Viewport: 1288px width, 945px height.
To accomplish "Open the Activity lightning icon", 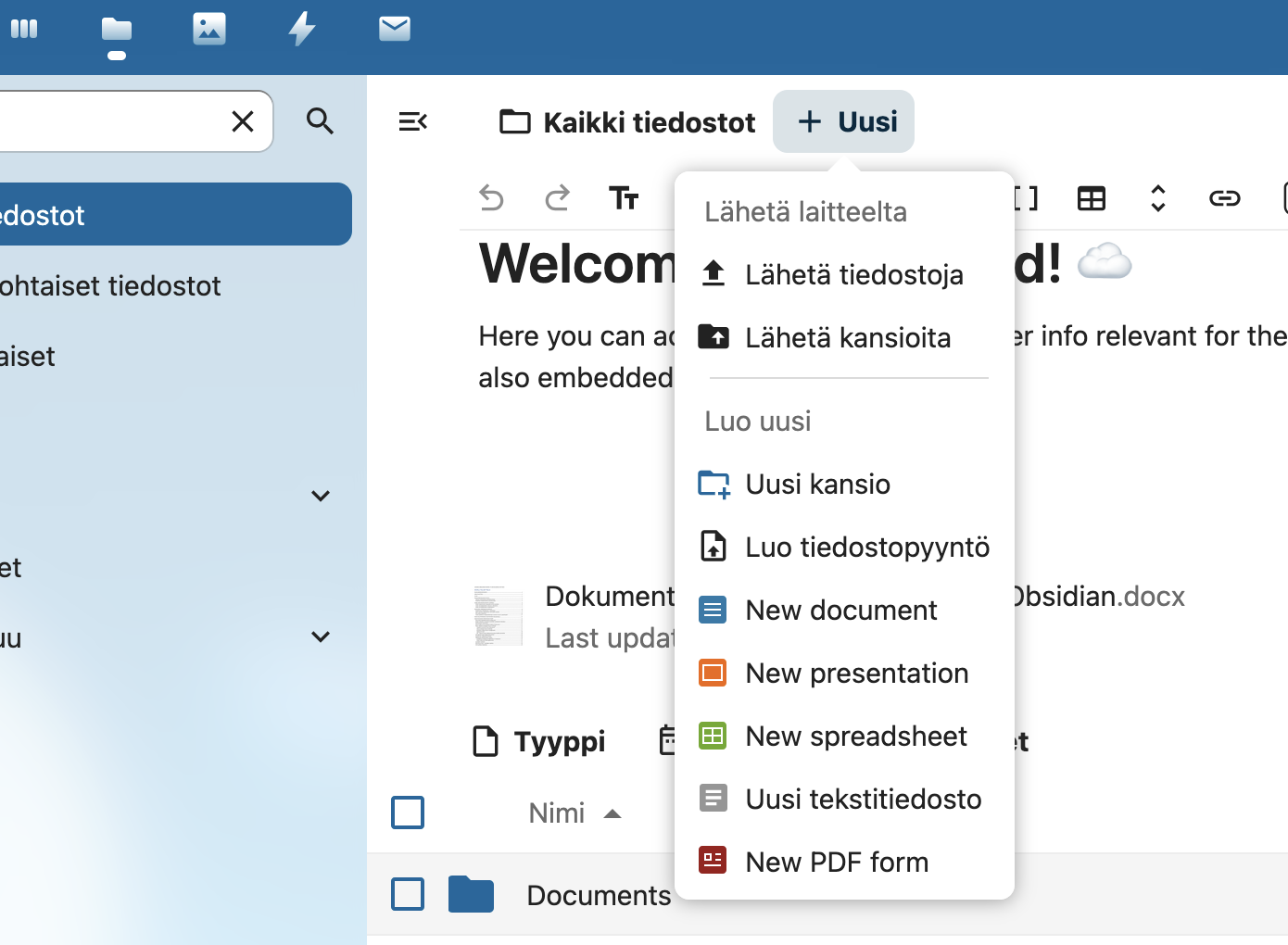I will pos(302,29).
